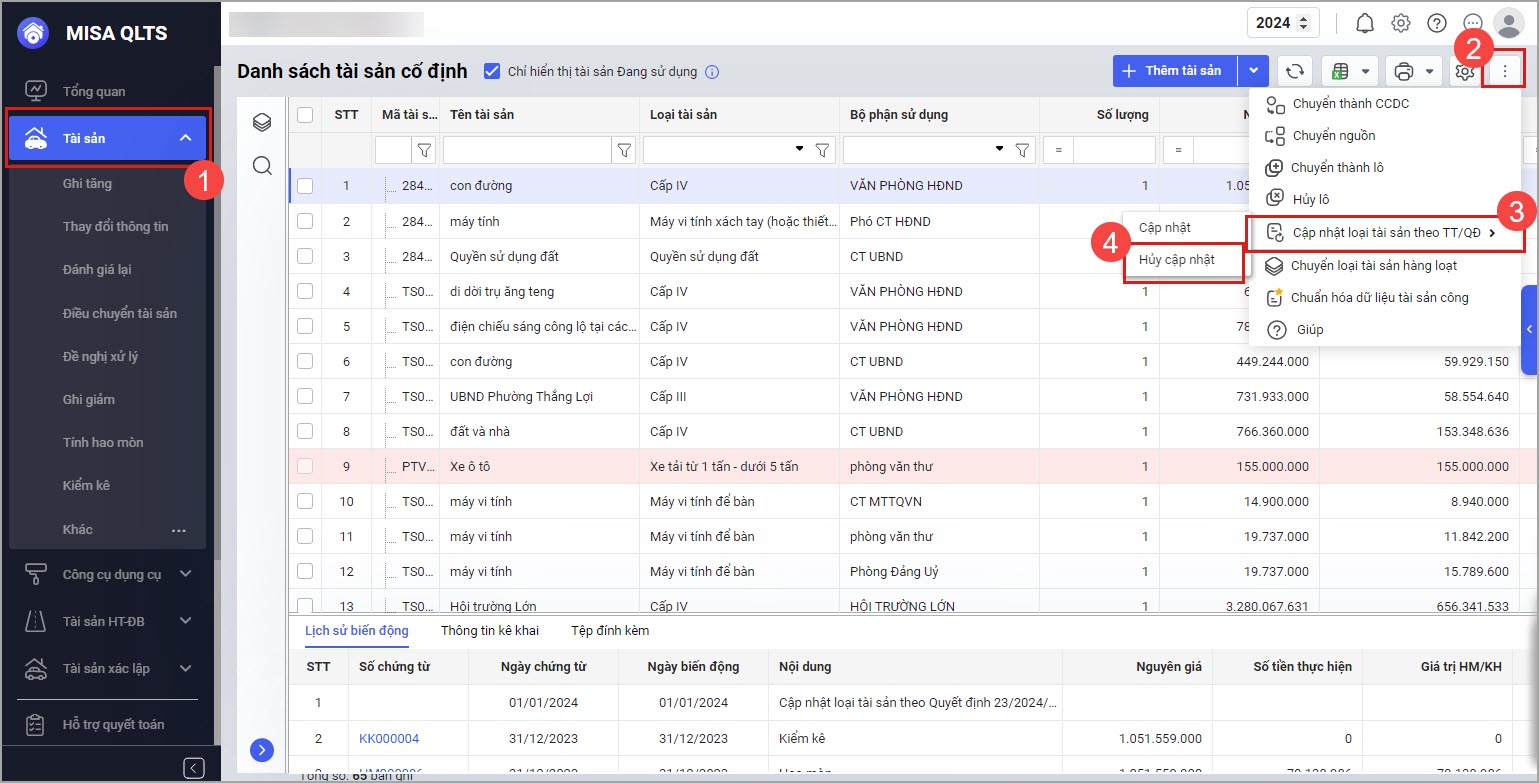The image size is (1539, 783).
Task: Open the three-dot more options menu
Action: click(x=1505, y=71)
